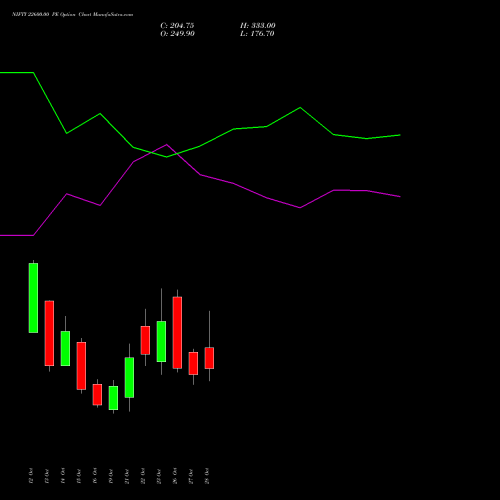Click the 14 Oct date label
500x500 pixels.
[x=63, y=476]
